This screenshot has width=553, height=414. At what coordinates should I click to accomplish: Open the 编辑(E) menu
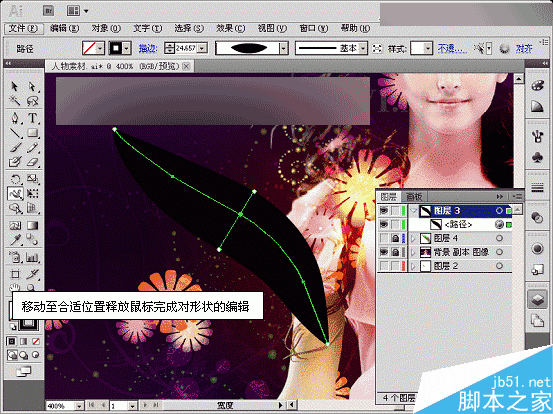(65, 28)
